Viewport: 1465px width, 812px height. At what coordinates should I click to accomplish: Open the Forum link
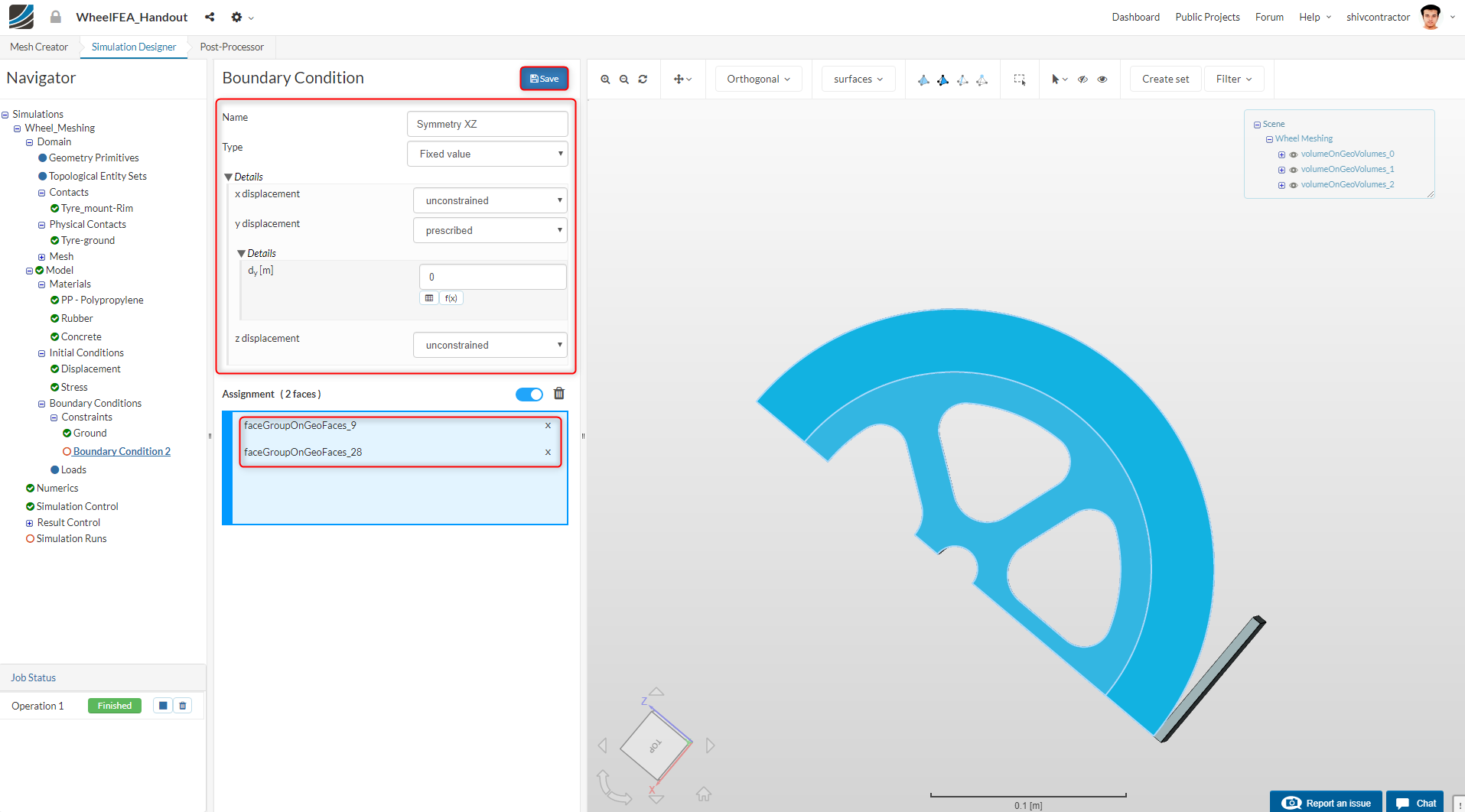(x=1269, y=17)
